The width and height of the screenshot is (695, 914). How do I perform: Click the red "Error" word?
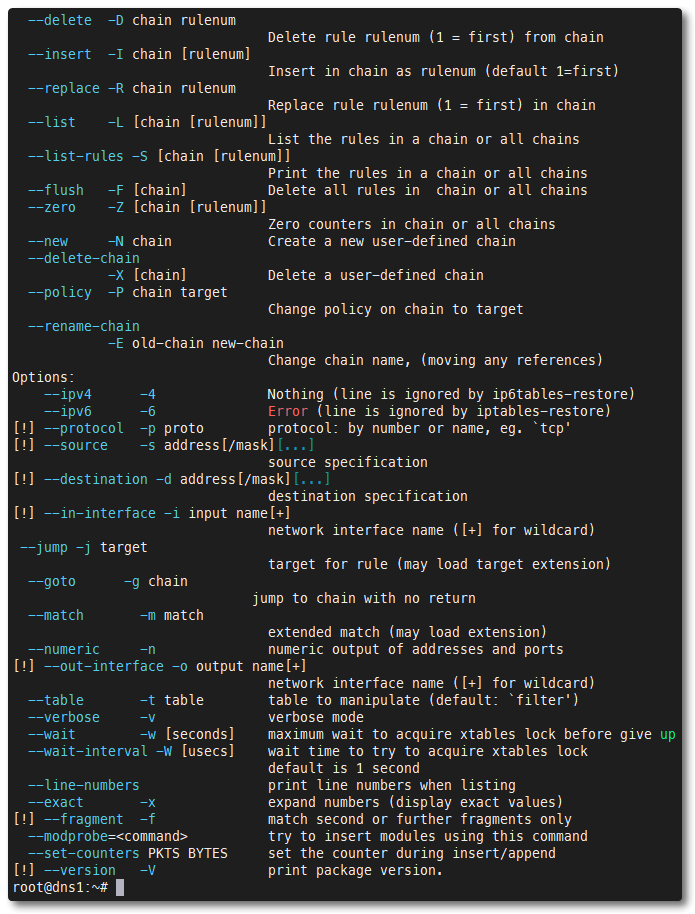(x=288, y=411)
